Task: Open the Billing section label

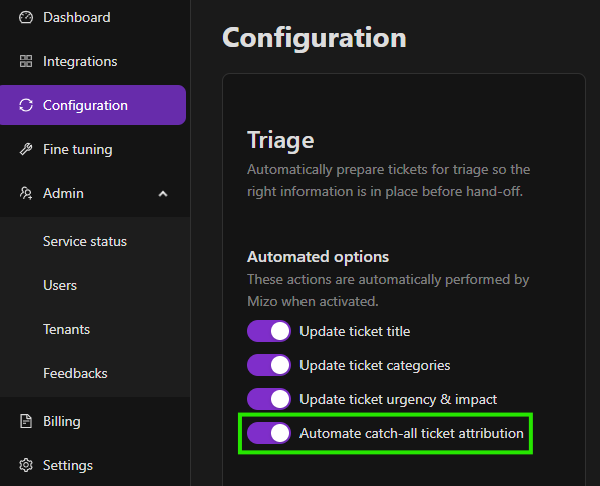Action: 62,421
